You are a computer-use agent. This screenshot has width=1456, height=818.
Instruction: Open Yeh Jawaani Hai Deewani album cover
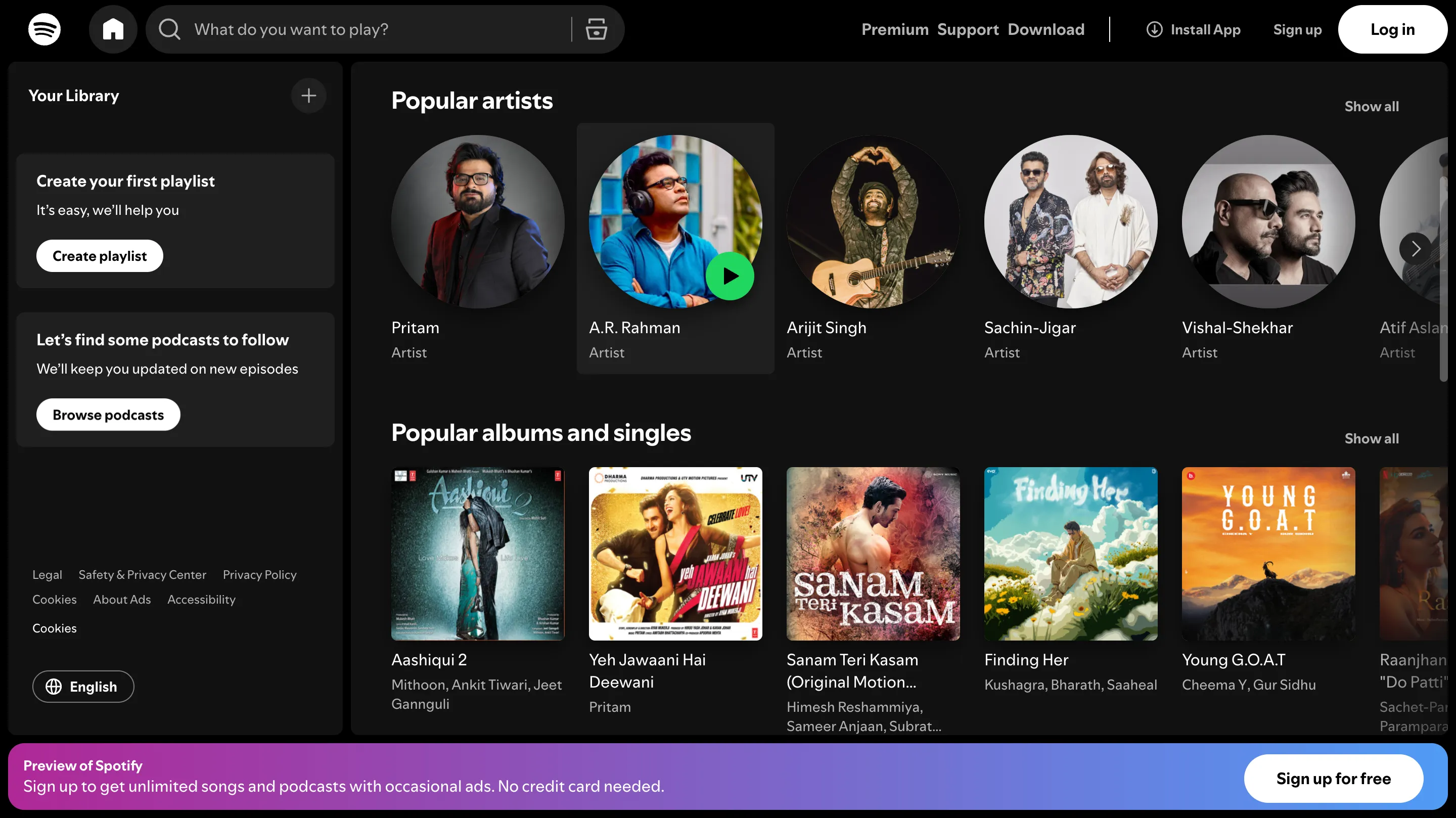675,554
